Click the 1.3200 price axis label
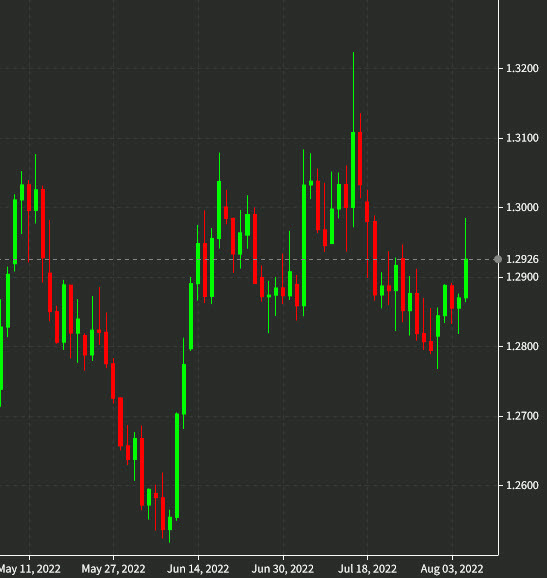Screen dimensions: 547x578 (522, 69)
